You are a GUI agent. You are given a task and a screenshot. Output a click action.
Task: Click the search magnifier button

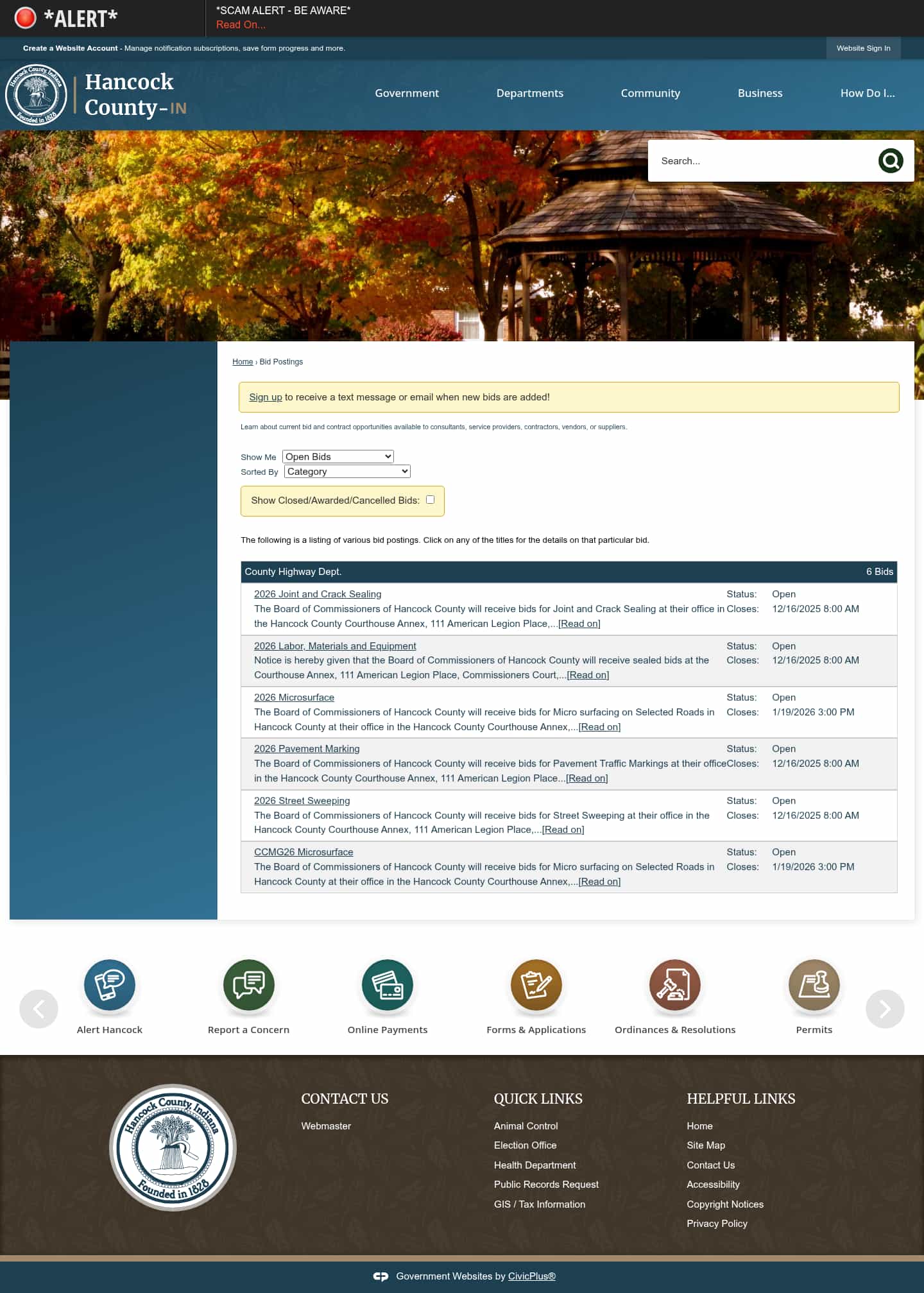pos(890,160)
